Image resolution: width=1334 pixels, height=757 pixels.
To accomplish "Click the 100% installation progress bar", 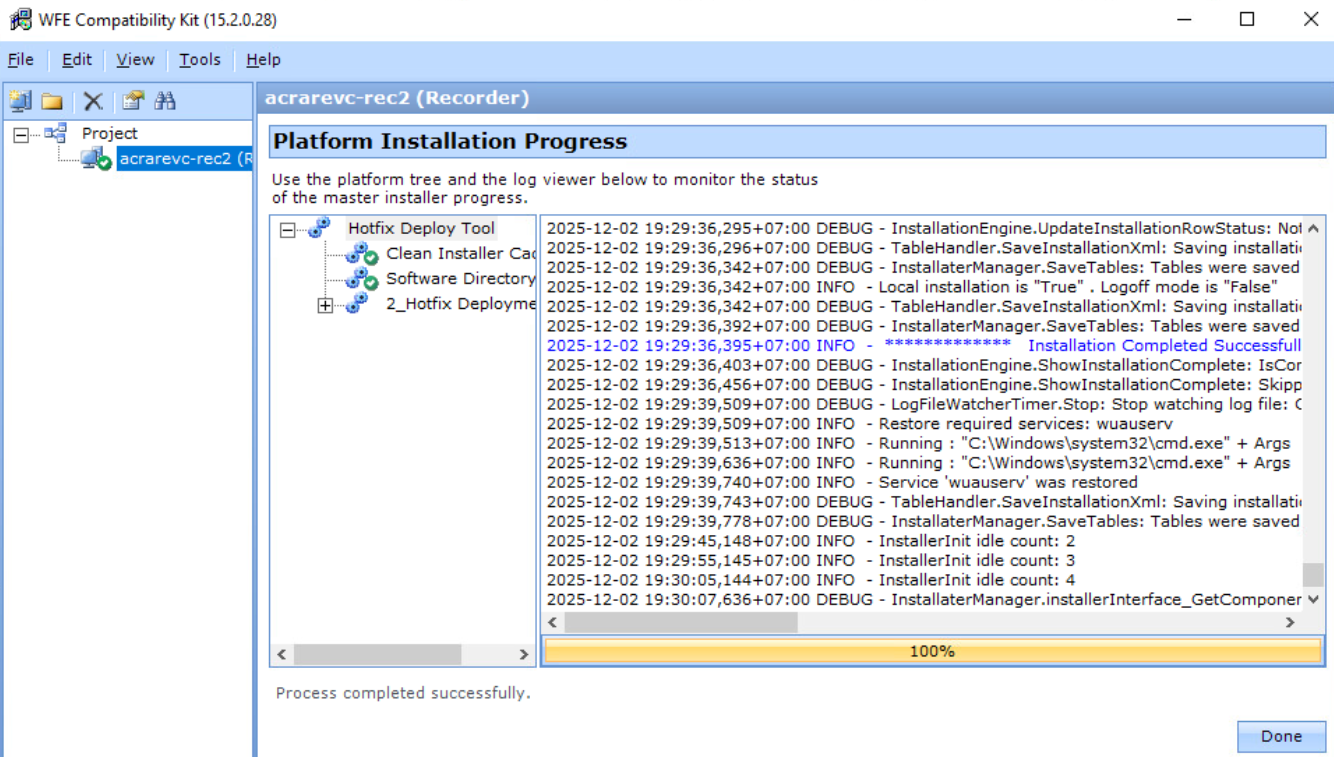I will (932, 651).
